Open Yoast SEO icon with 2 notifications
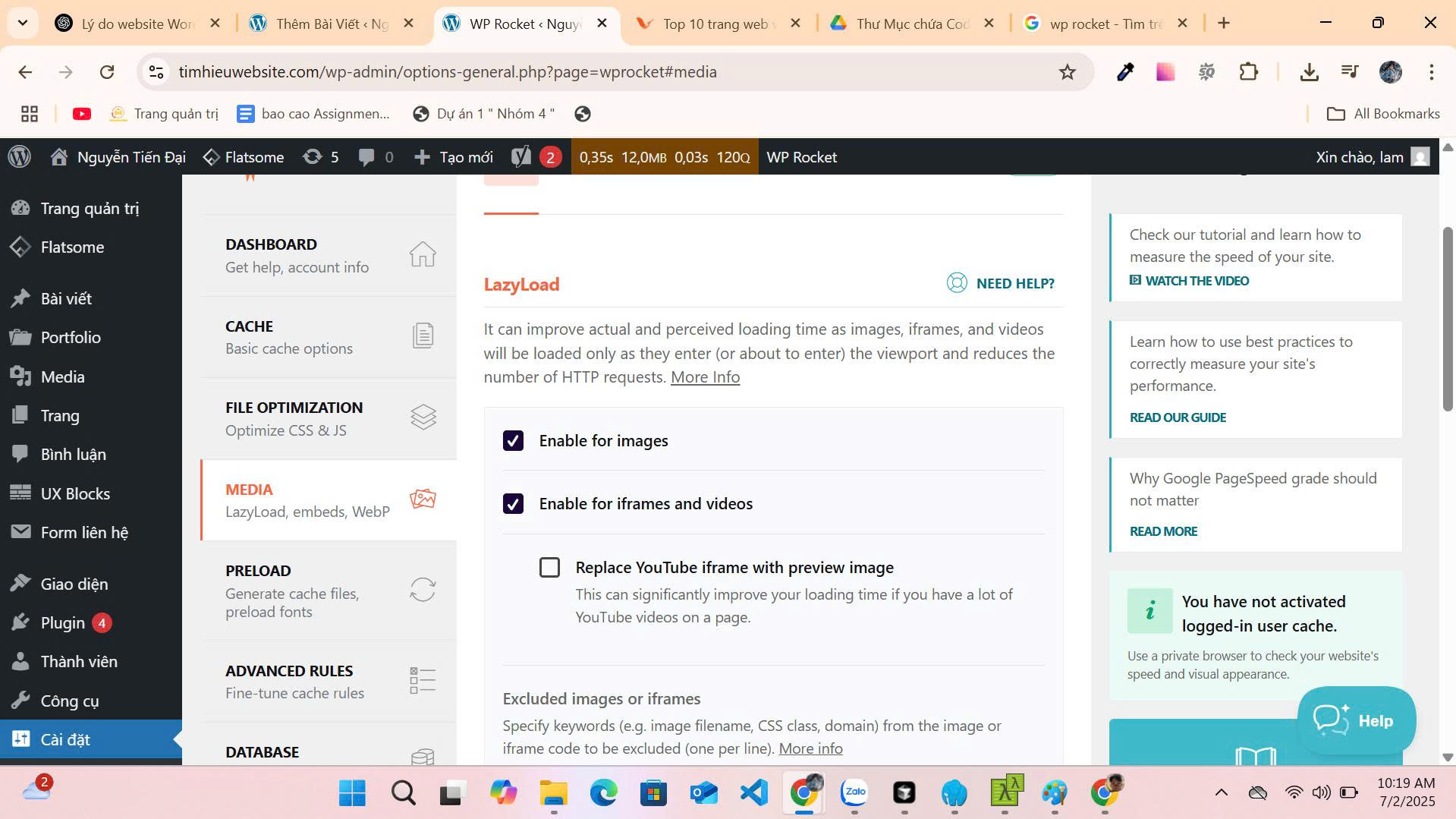 (x=536, y=157)
